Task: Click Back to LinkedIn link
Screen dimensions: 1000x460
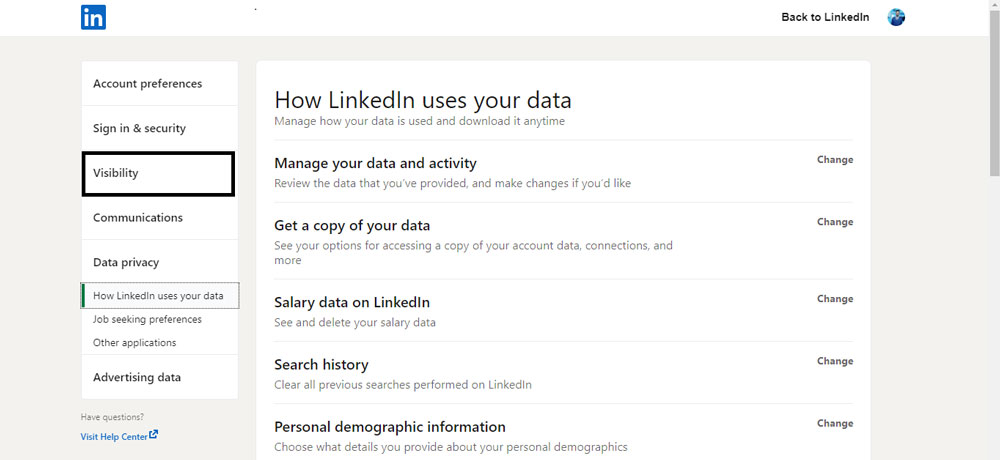Action: [825, 17]
